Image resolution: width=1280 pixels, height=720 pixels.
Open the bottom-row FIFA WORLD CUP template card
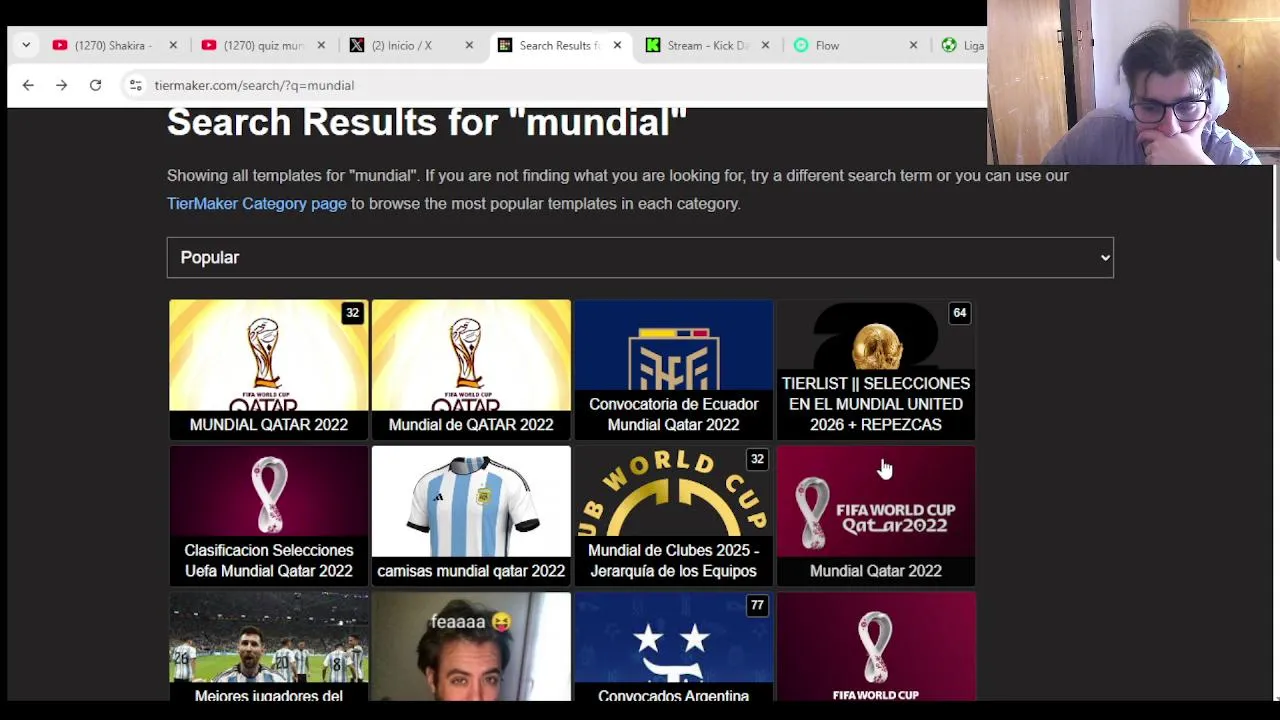coord(876,647)
